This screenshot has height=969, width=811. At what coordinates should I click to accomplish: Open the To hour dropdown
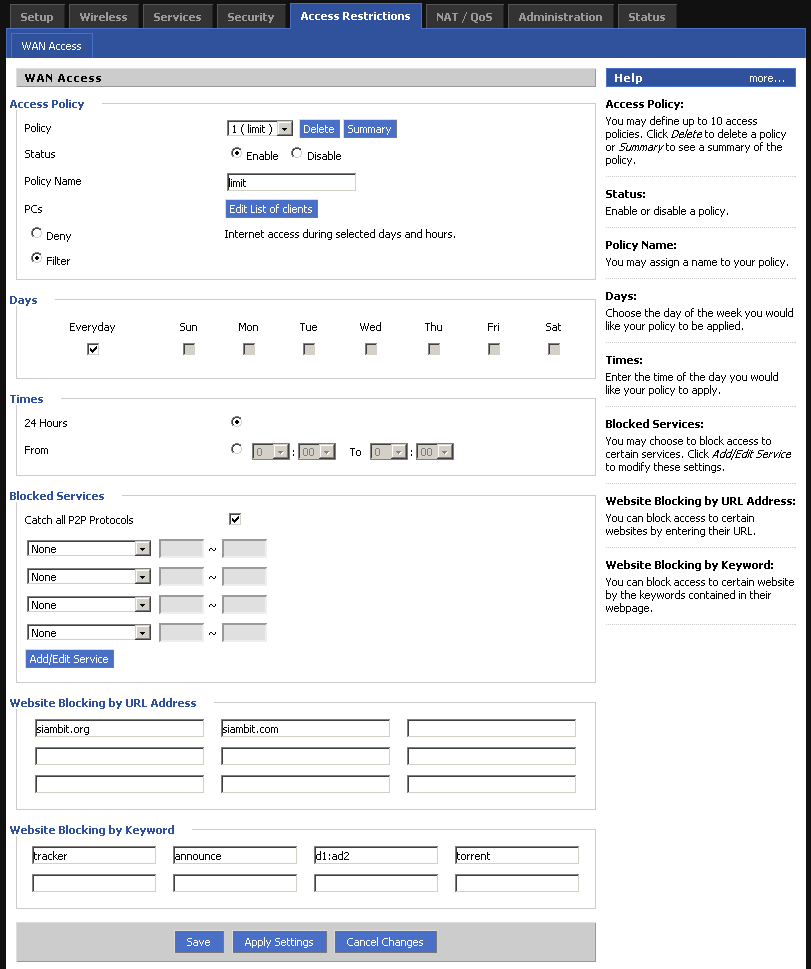388,452
